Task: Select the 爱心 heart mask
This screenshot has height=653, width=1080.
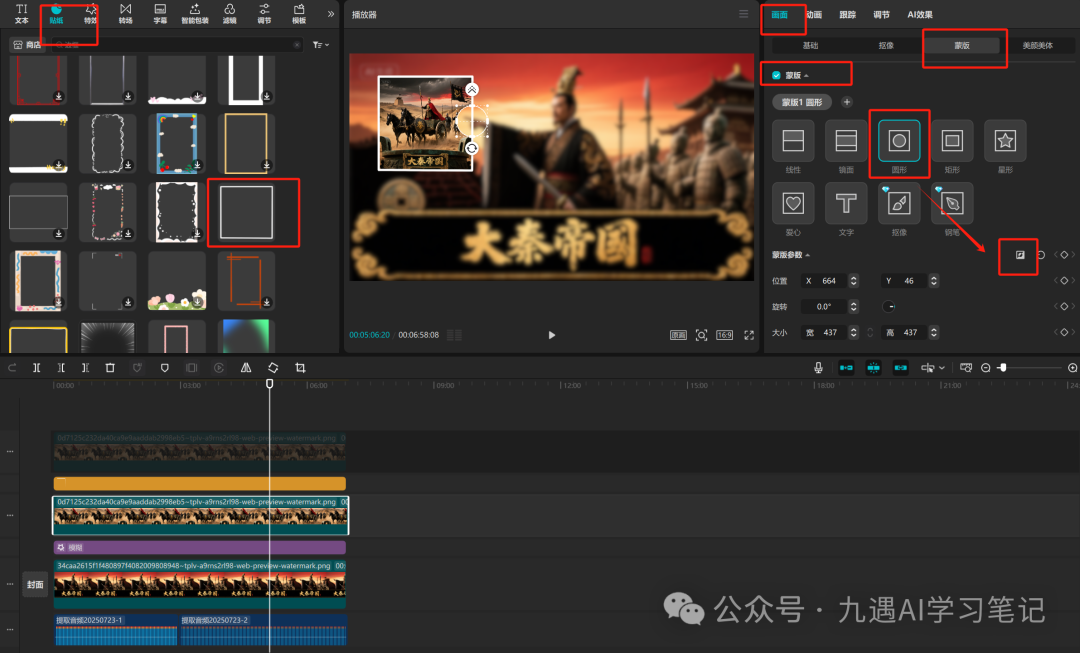Action: tap(793, 203)
